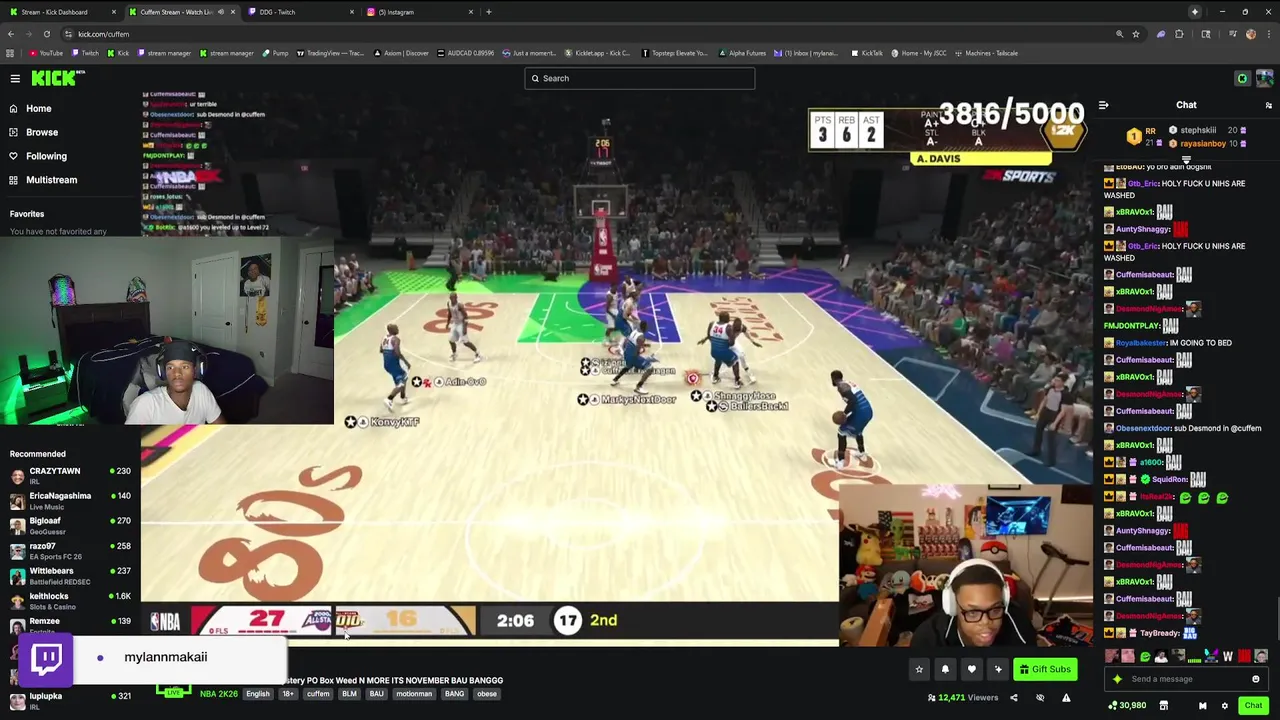Click the motionman stream tag
This screenshot has height=720, width=1280.
414,694
